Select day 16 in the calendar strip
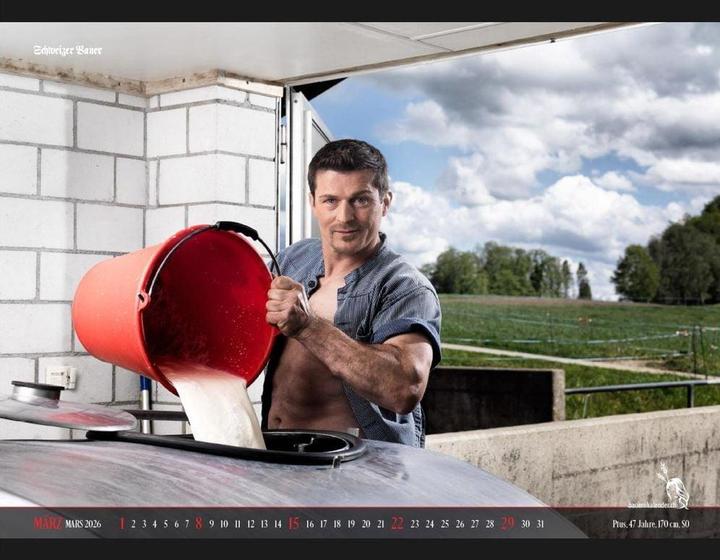Viewport: 720px width, 560px height. click(310, 524)
